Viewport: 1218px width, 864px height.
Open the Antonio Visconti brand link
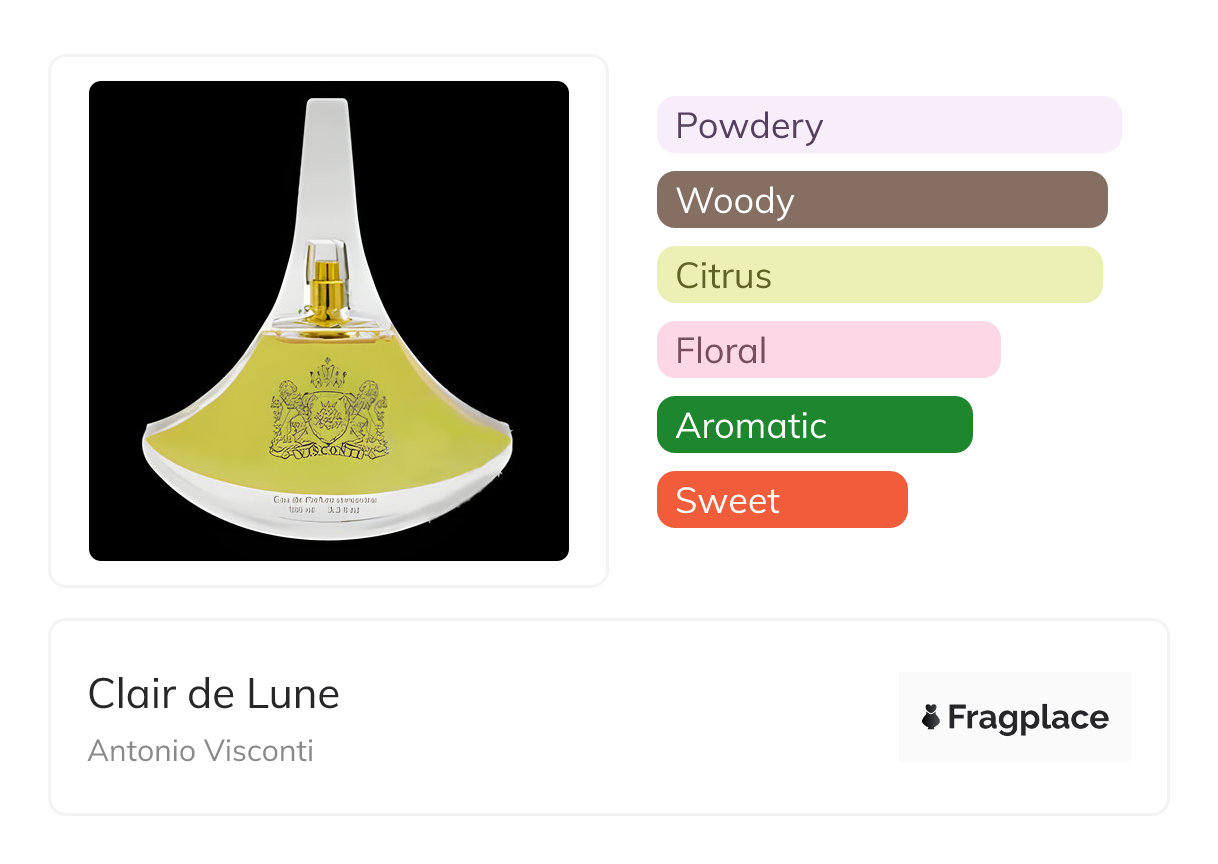coord(200,750)
